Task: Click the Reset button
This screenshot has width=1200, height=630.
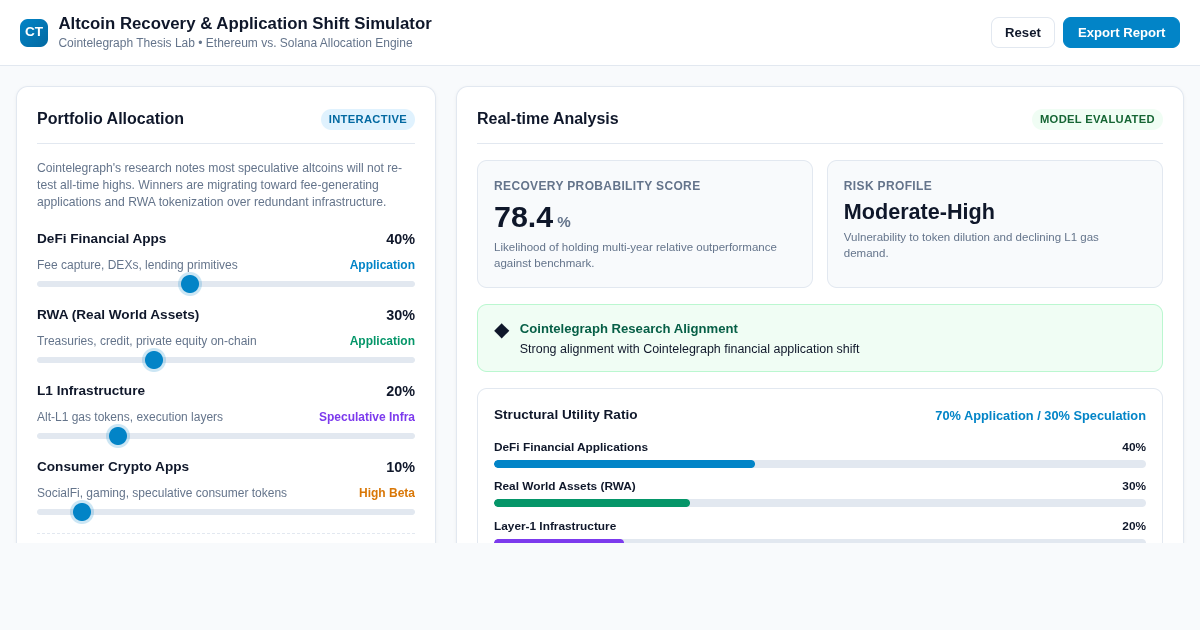Action: (1023, 32)
